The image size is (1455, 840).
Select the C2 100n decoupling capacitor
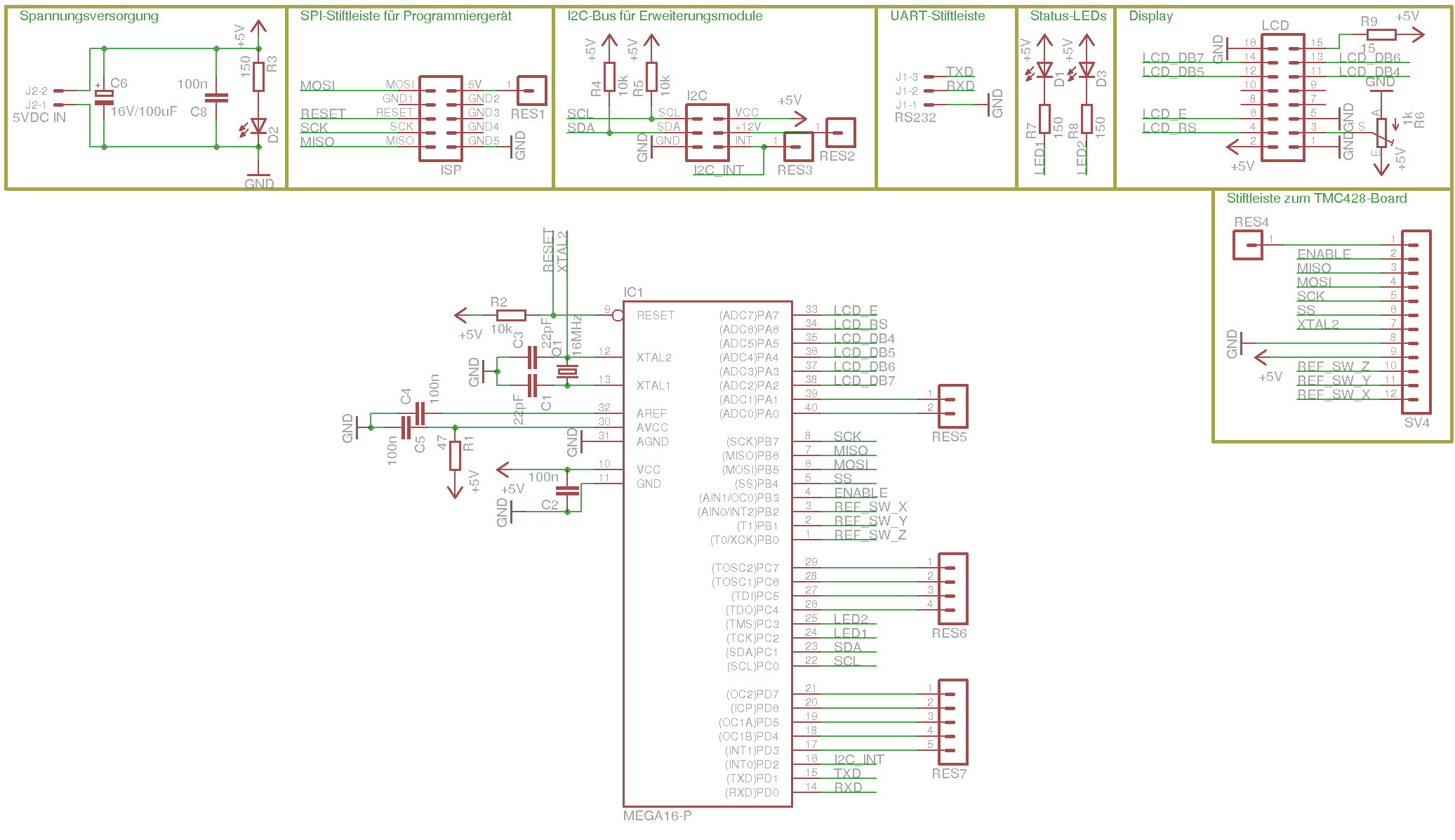567,491
